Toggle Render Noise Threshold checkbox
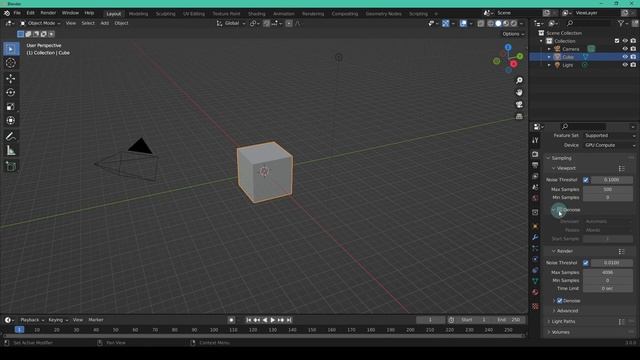This screenshot has height=360, width=640. (586, 263)
